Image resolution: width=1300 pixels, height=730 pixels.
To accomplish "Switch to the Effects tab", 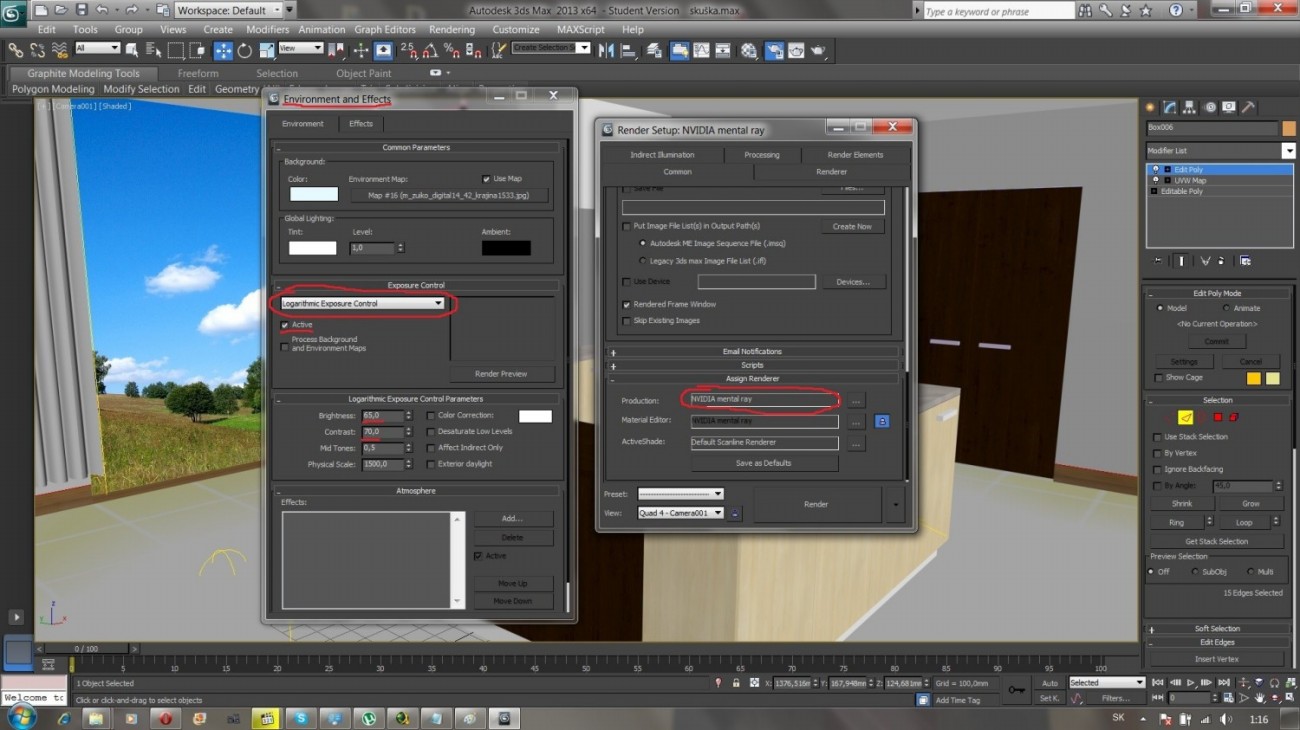I will 361,124.
